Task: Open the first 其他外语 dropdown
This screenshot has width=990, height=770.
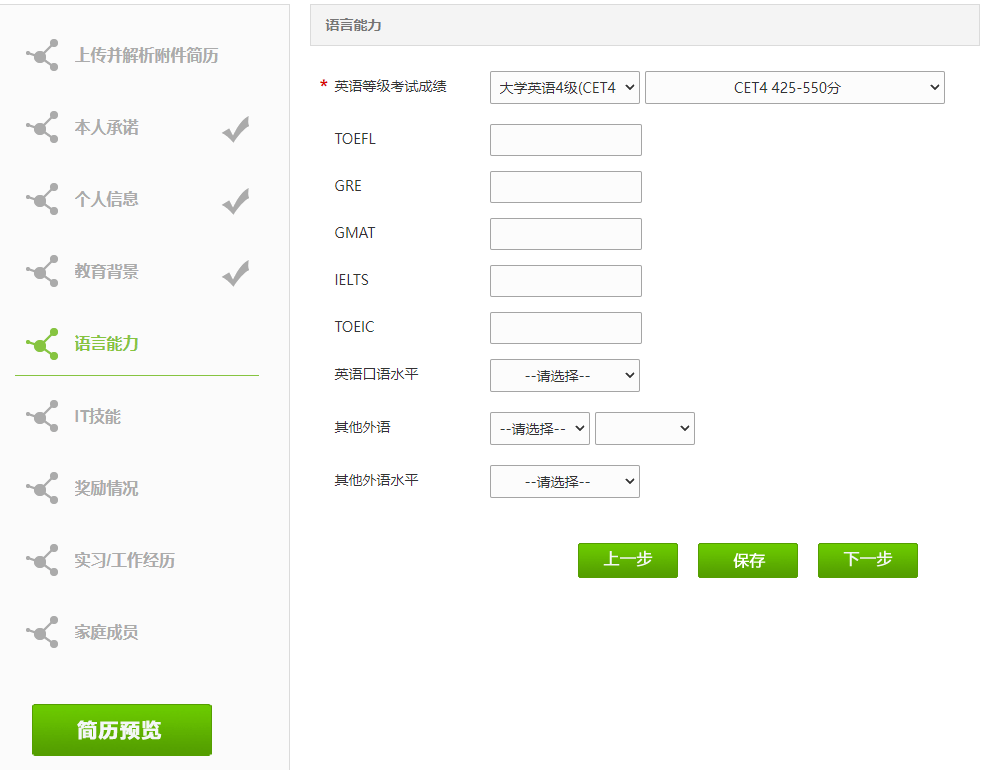Action: click(539, 428)
